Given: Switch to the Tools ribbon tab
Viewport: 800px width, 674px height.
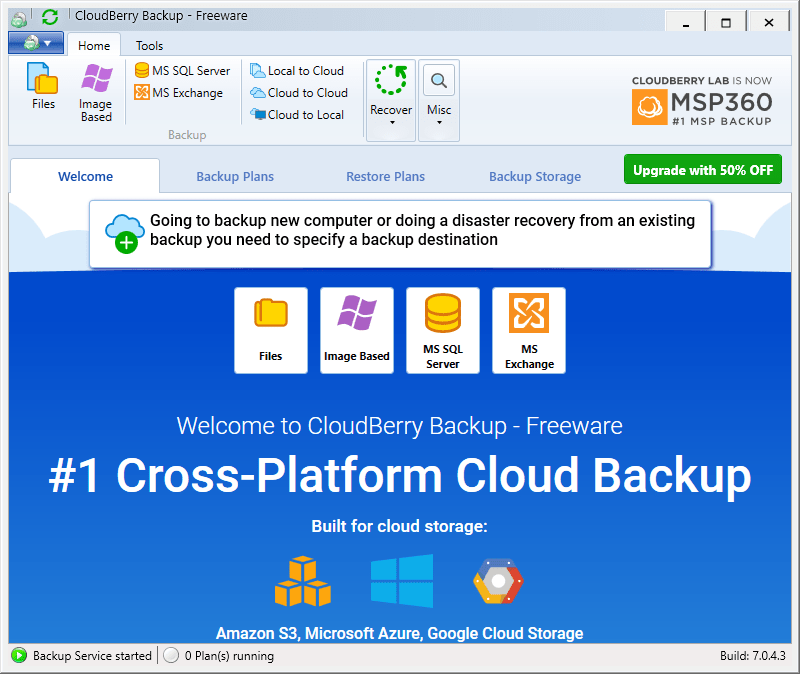Looking at the screenshot, I should [149, 45].
